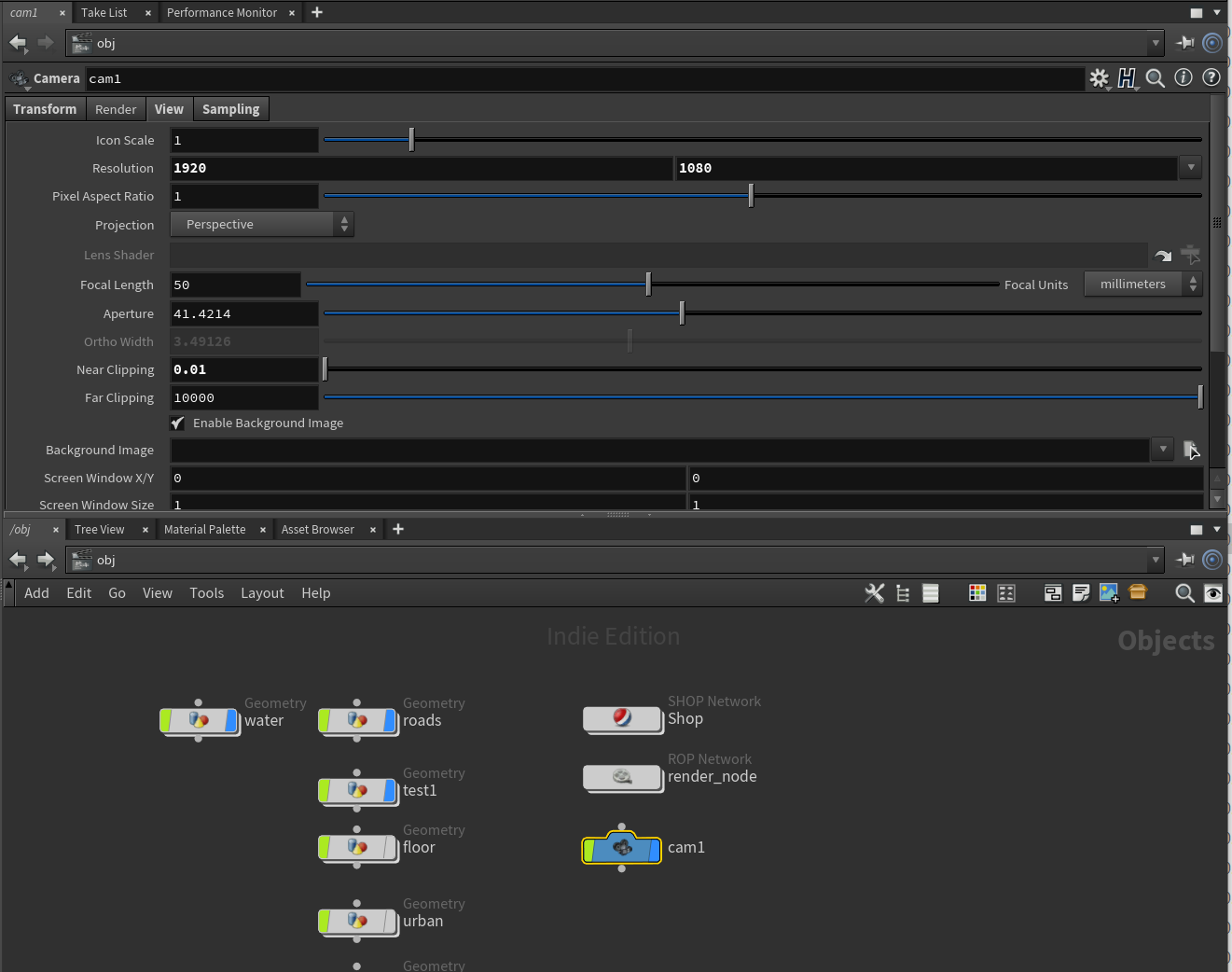This screenshot has height=972, width=1232.
Task: Switch to Sampling tab
Action: point(230,109)
